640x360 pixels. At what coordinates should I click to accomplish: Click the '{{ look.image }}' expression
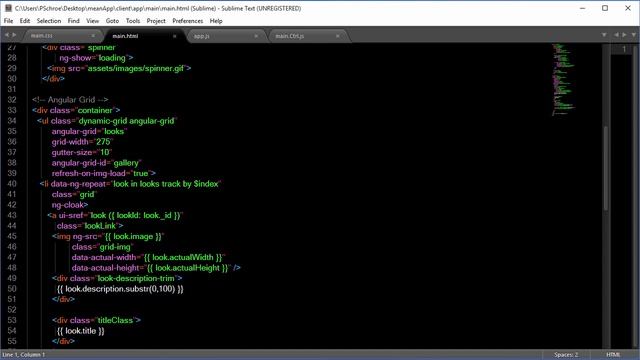coord(133,236)
